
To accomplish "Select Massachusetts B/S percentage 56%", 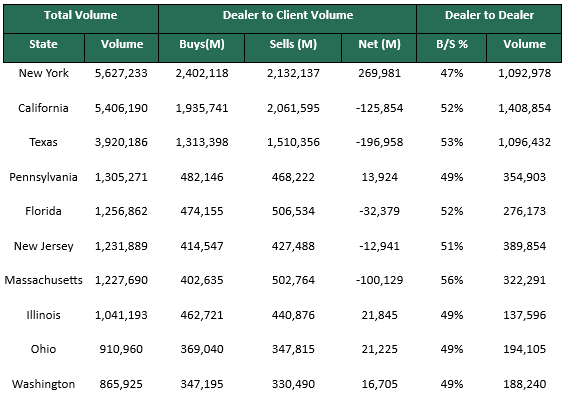I will (x=452, y=280).
